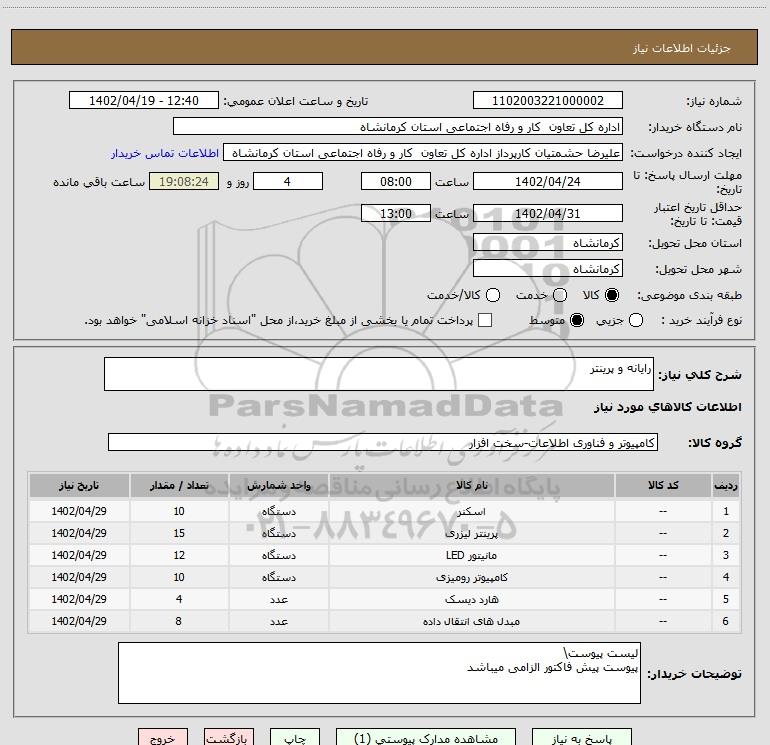The width and height of the screenshot is (770, 745).
Task: Click date 1402/04/29 in the کامپیوتر رومیزی row
Action: [79, 578]
